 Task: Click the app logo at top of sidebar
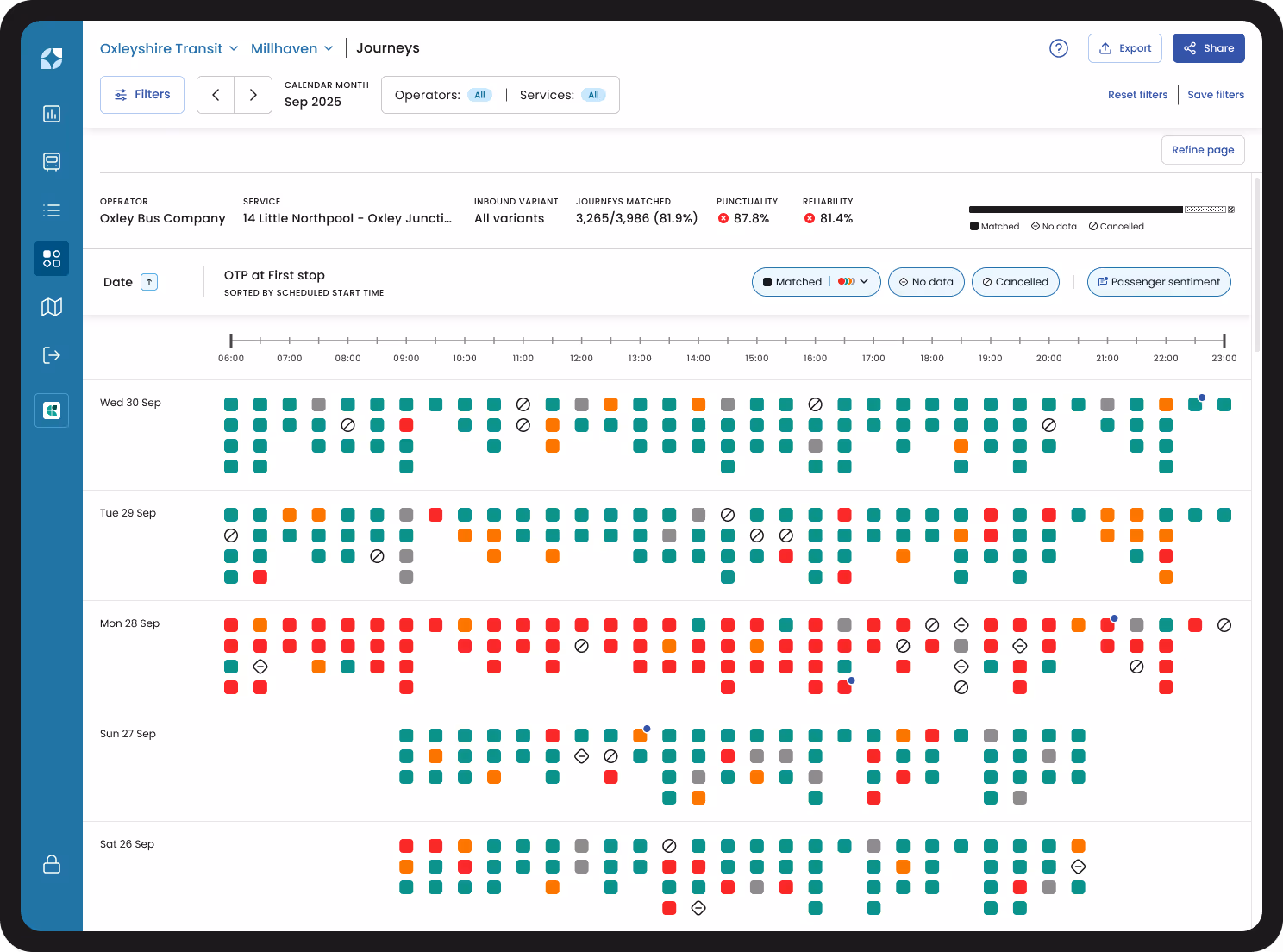click(x=52, y=59)
